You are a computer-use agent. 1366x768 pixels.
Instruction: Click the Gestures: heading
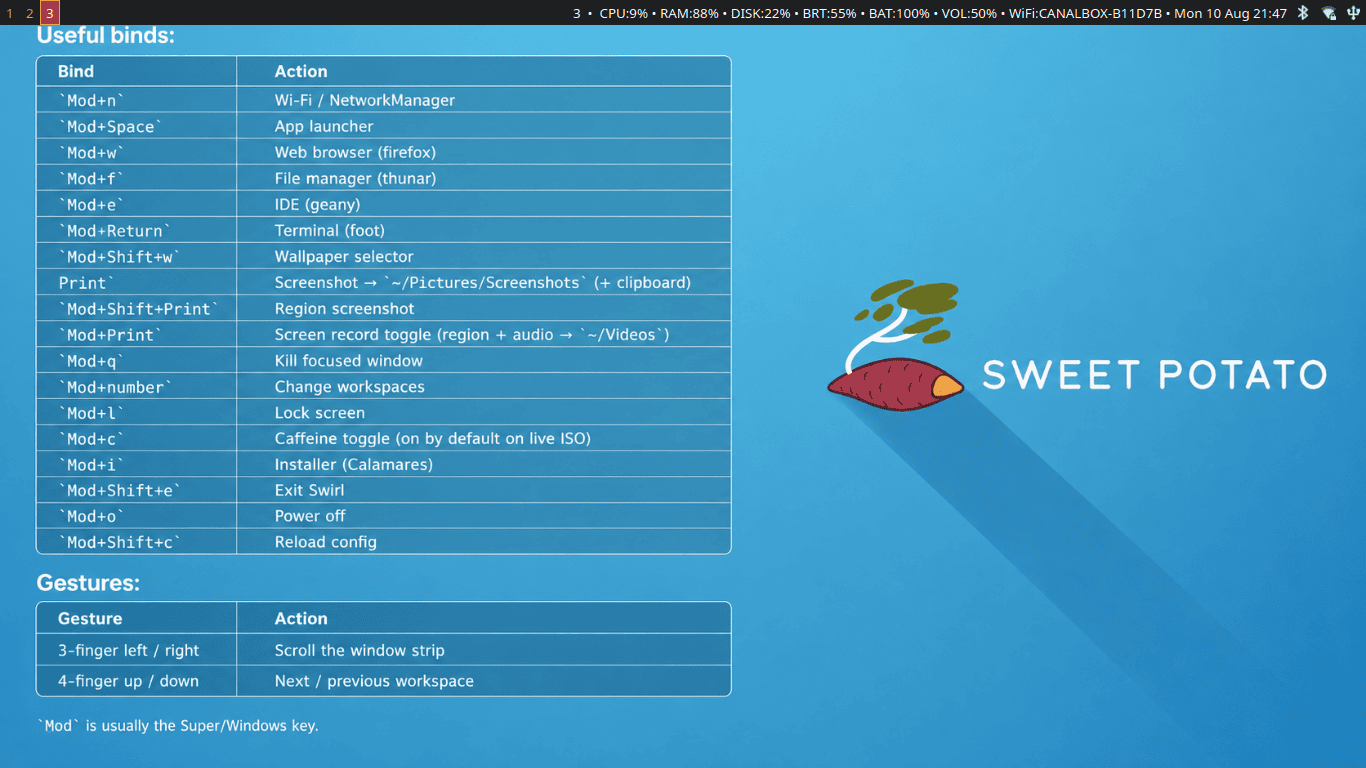[x=88, y=582]
